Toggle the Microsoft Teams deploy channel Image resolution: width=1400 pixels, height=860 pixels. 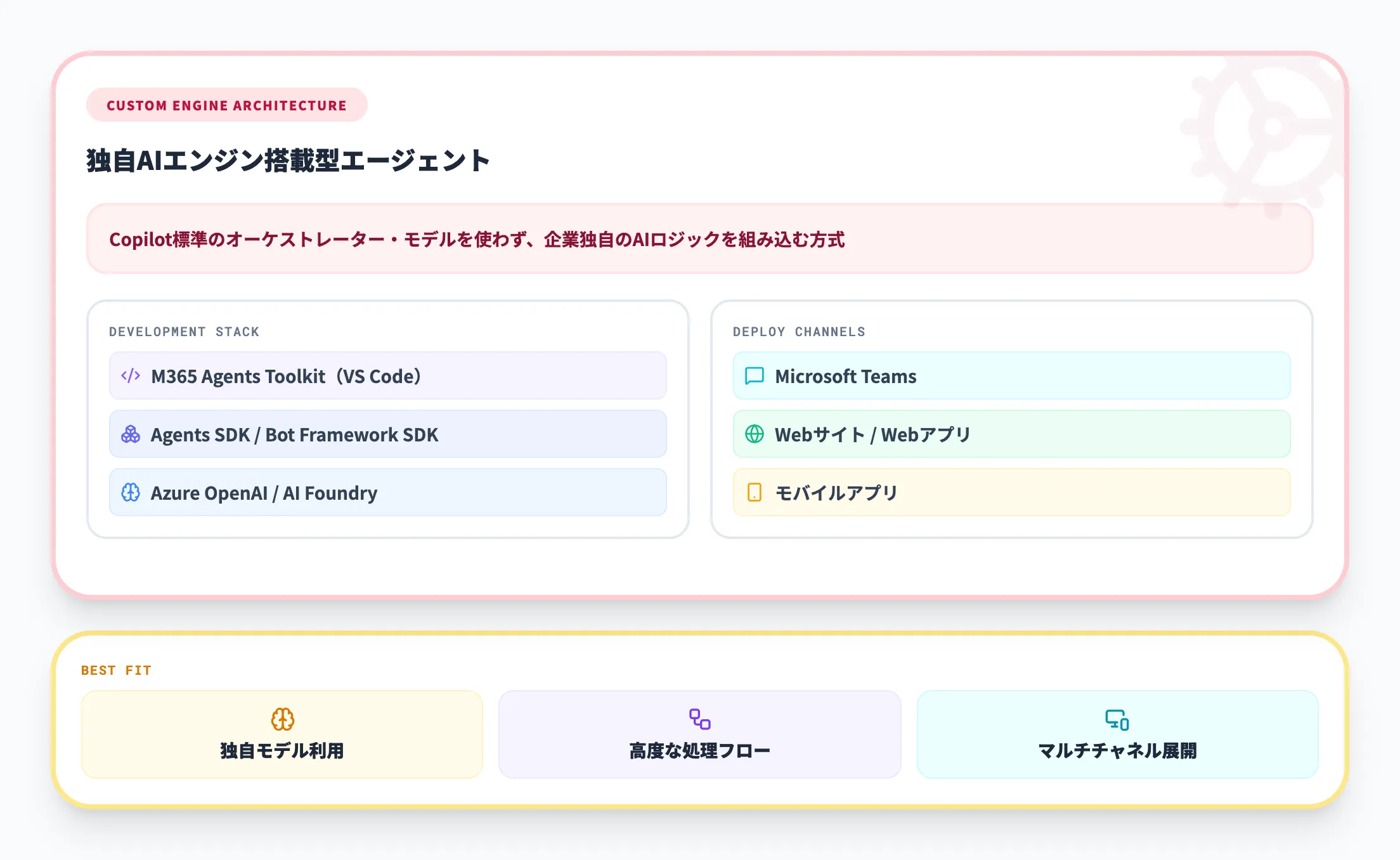1011,375
